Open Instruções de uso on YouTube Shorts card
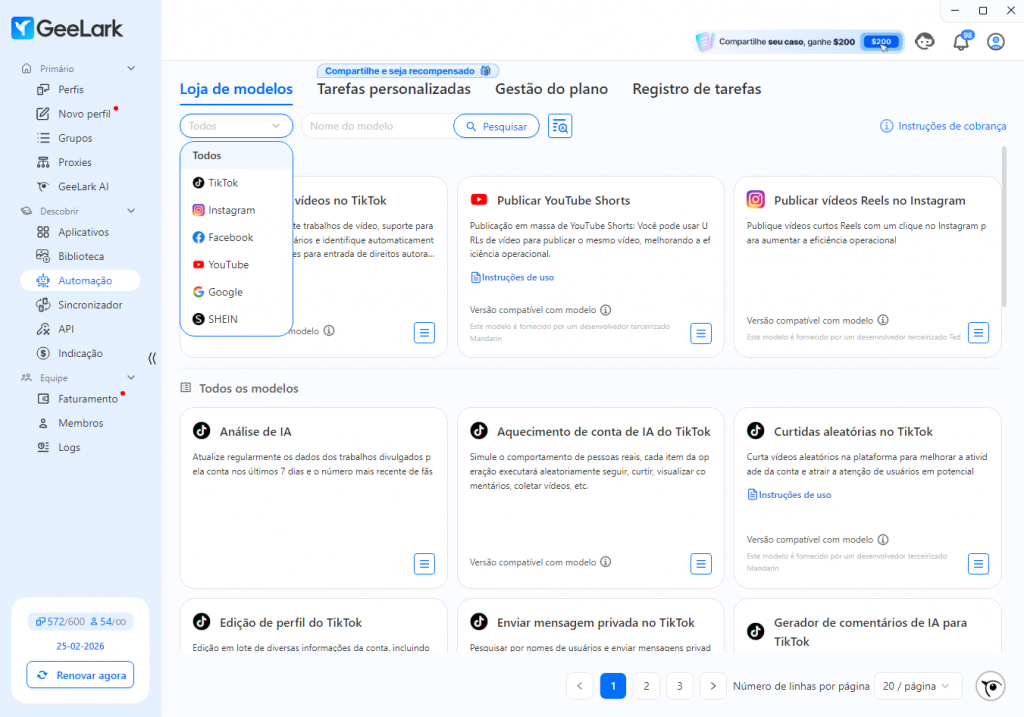This screenshot has width=1024, height=717. click(512, 278)
